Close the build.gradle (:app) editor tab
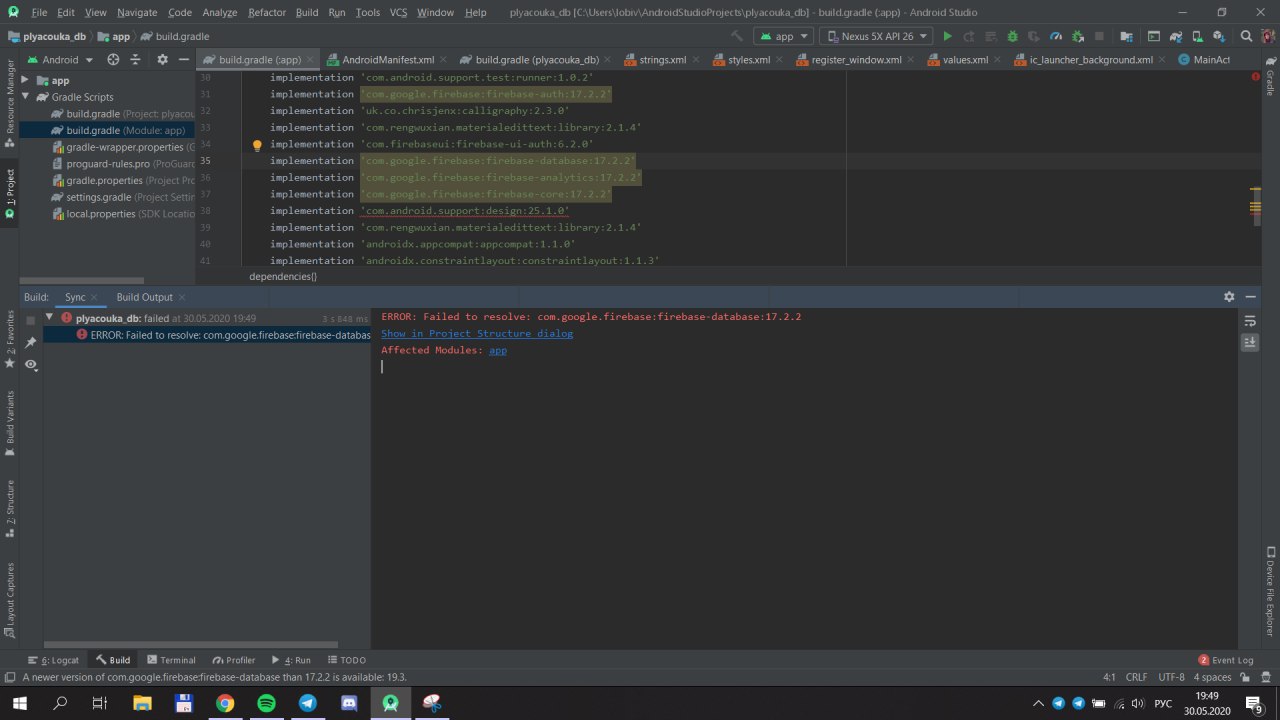 (x=311, y=60)
